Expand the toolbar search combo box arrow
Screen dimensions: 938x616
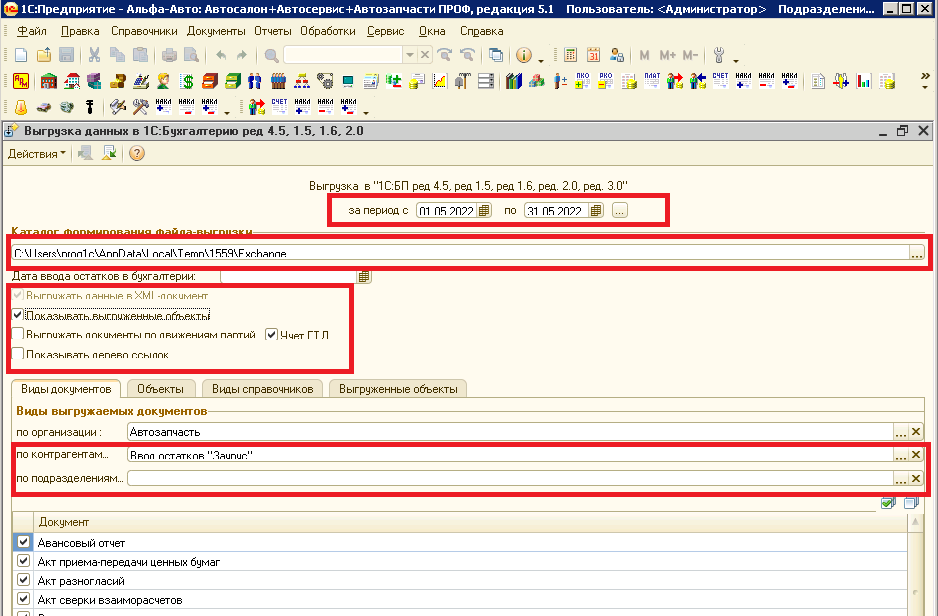click(410, 56)
